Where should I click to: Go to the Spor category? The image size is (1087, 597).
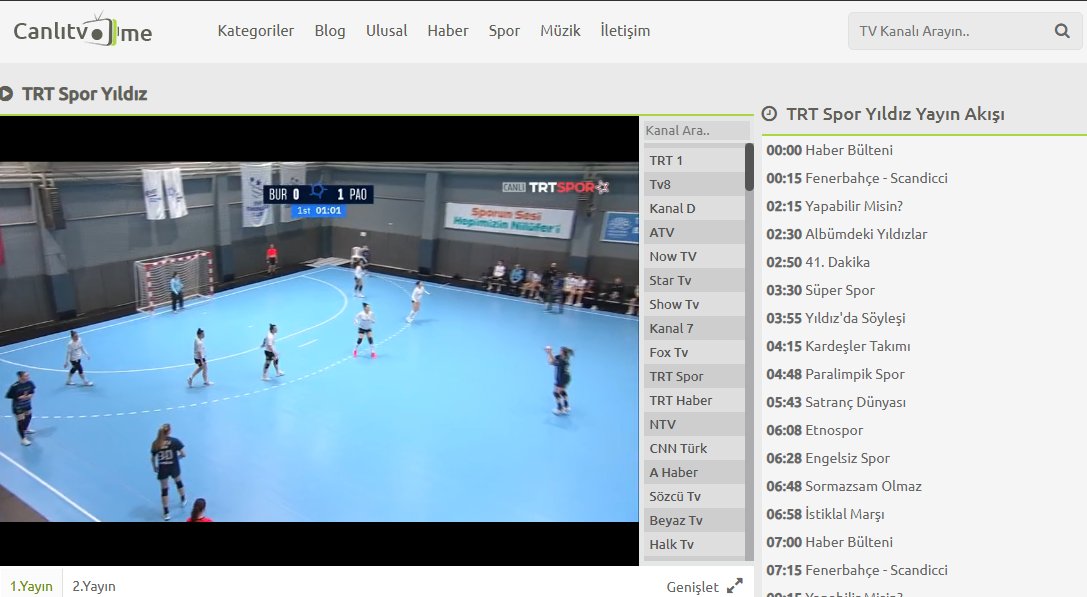[x=504, y=31]
